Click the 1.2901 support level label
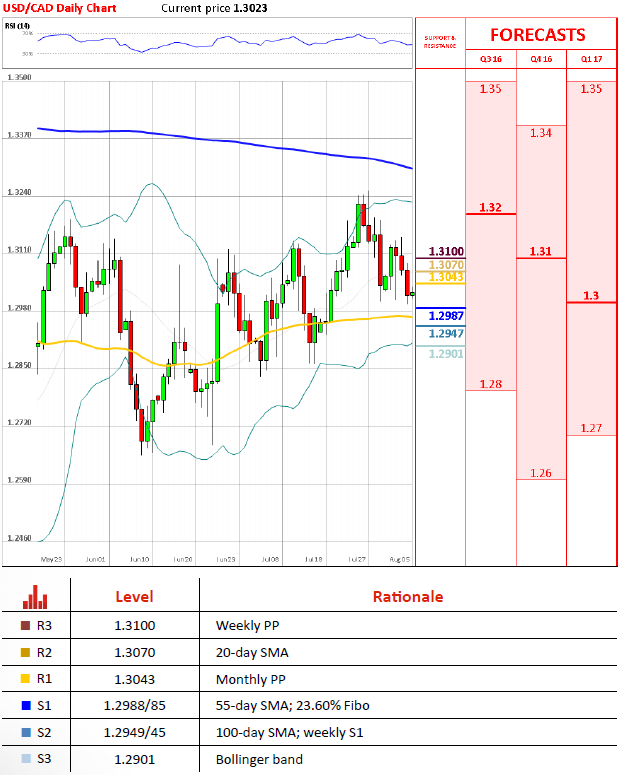 [x=446, y=354]
